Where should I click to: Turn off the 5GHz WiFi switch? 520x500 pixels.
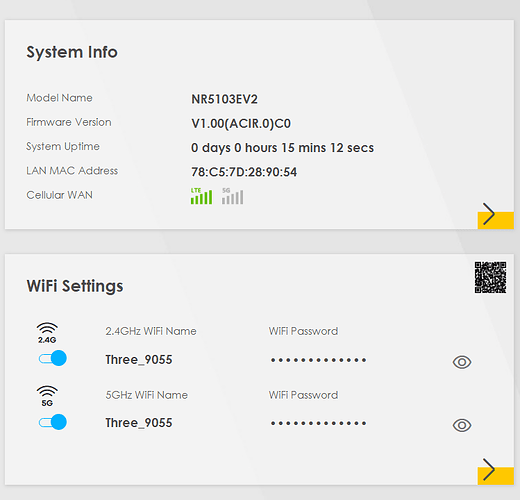pyautogui.click(x=53, y=422)
